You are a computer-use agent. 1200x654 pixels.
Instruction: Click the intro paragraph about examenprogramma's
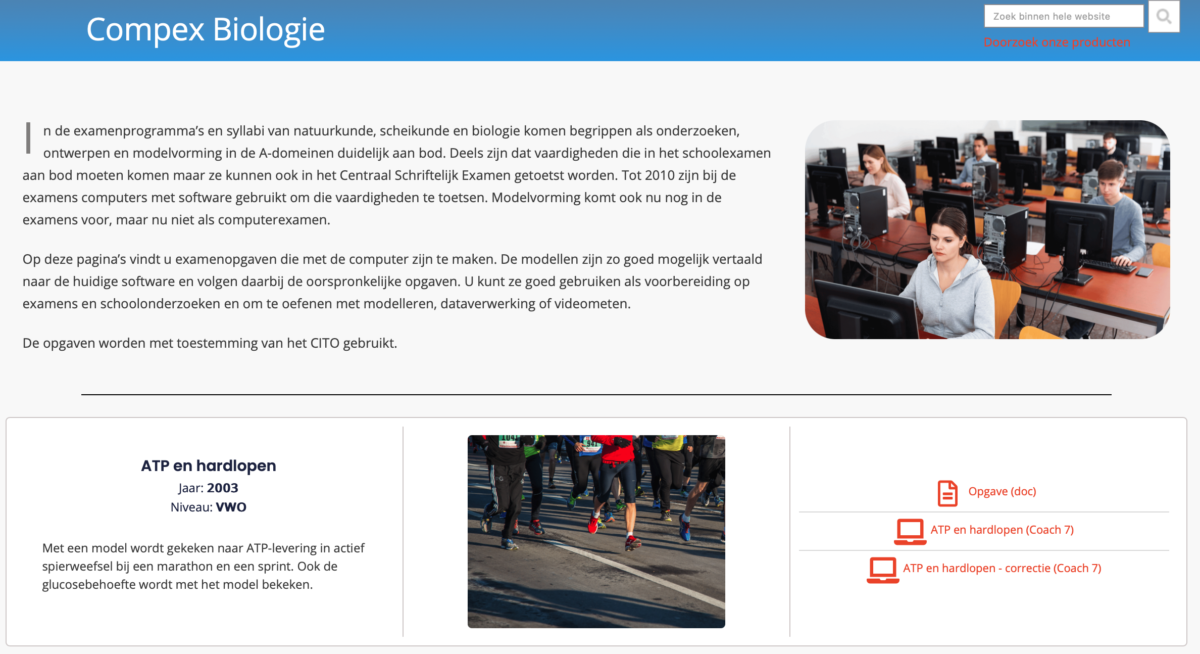point(397,175)
